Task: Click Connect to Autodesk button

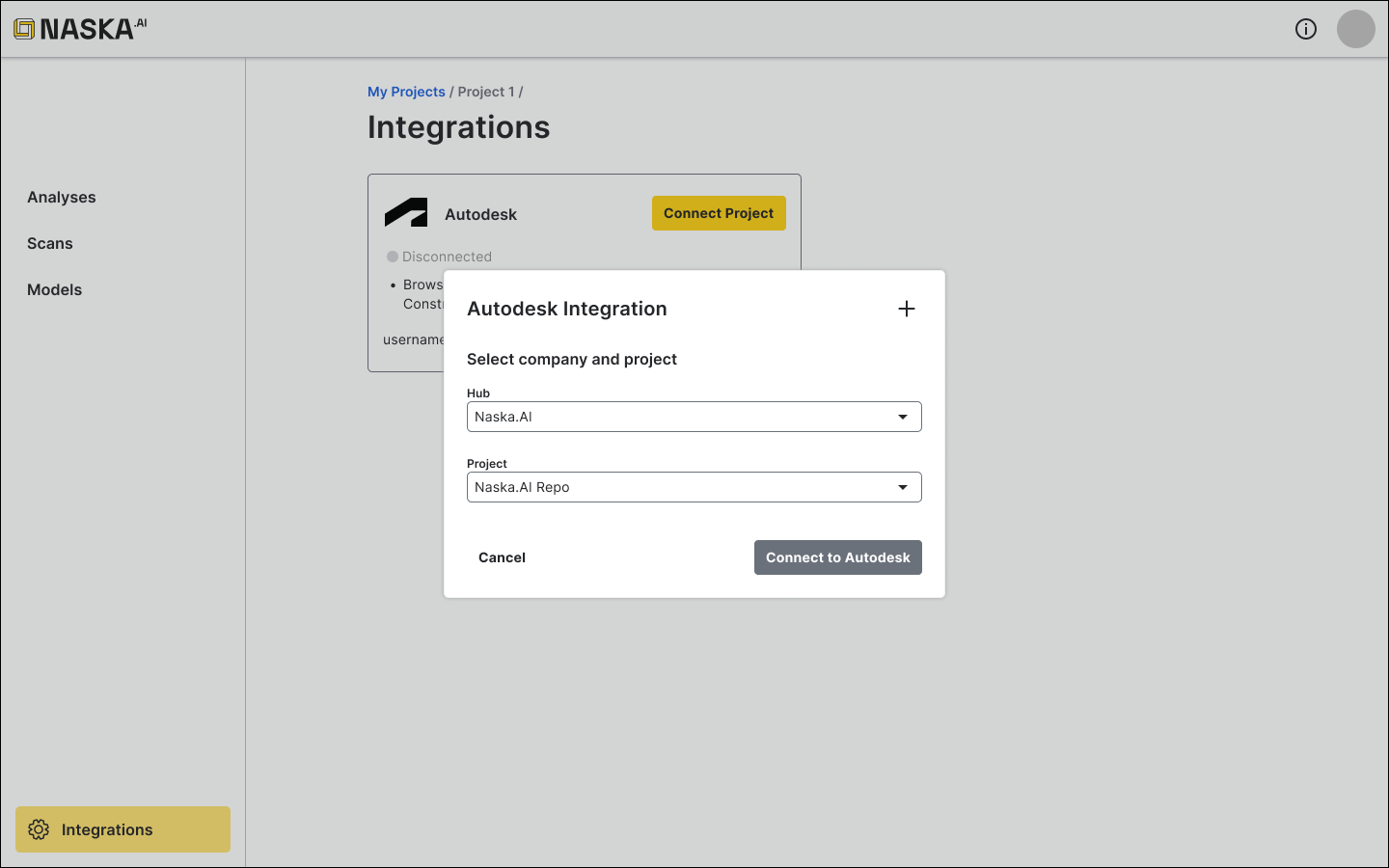Action: [x=838, y=557]
